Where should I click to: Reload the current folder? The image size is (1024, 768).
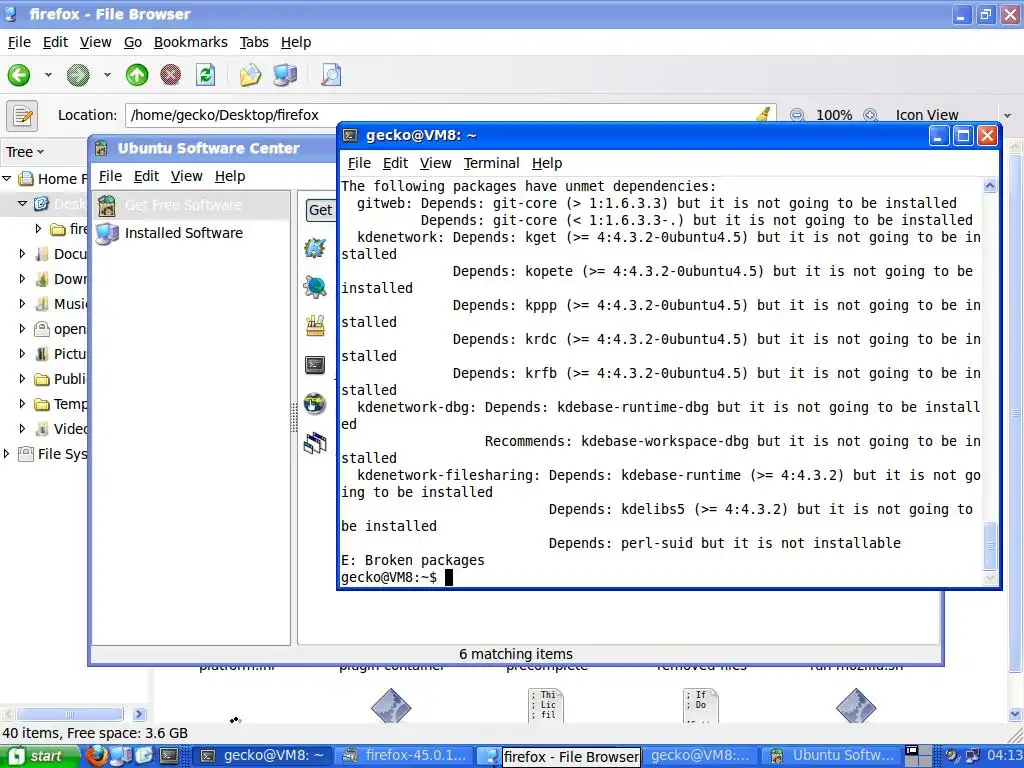coord(205,75)
